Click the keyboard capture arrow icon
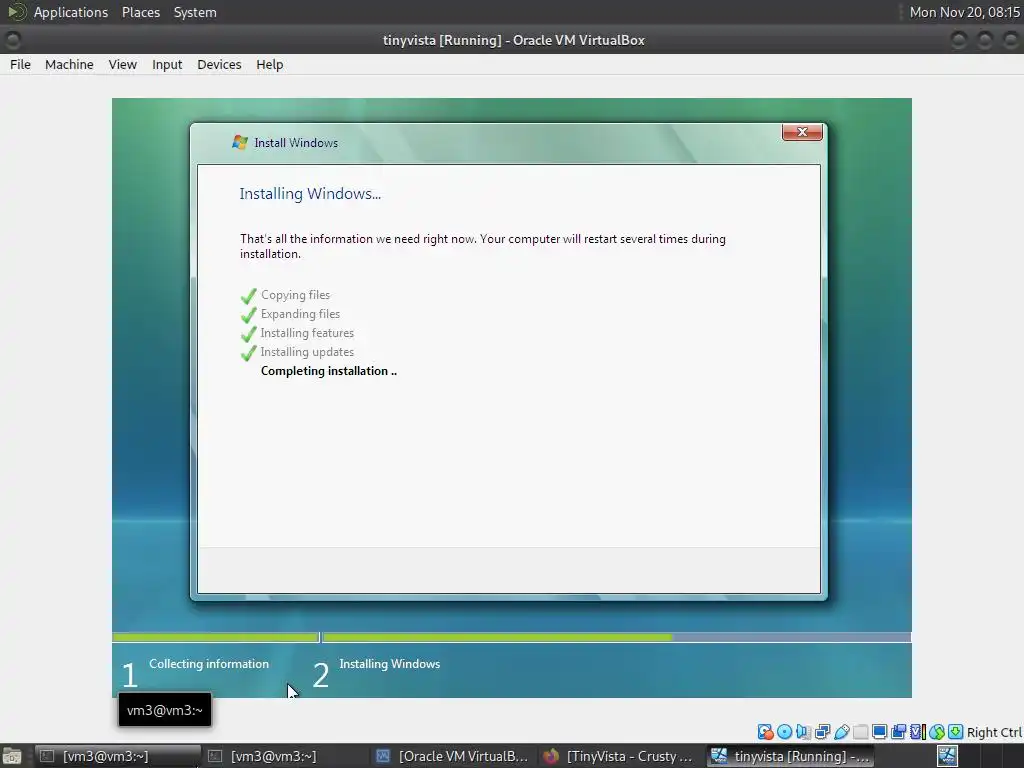The width and height of the screenshot is (1024, 768). pos(955,732)
